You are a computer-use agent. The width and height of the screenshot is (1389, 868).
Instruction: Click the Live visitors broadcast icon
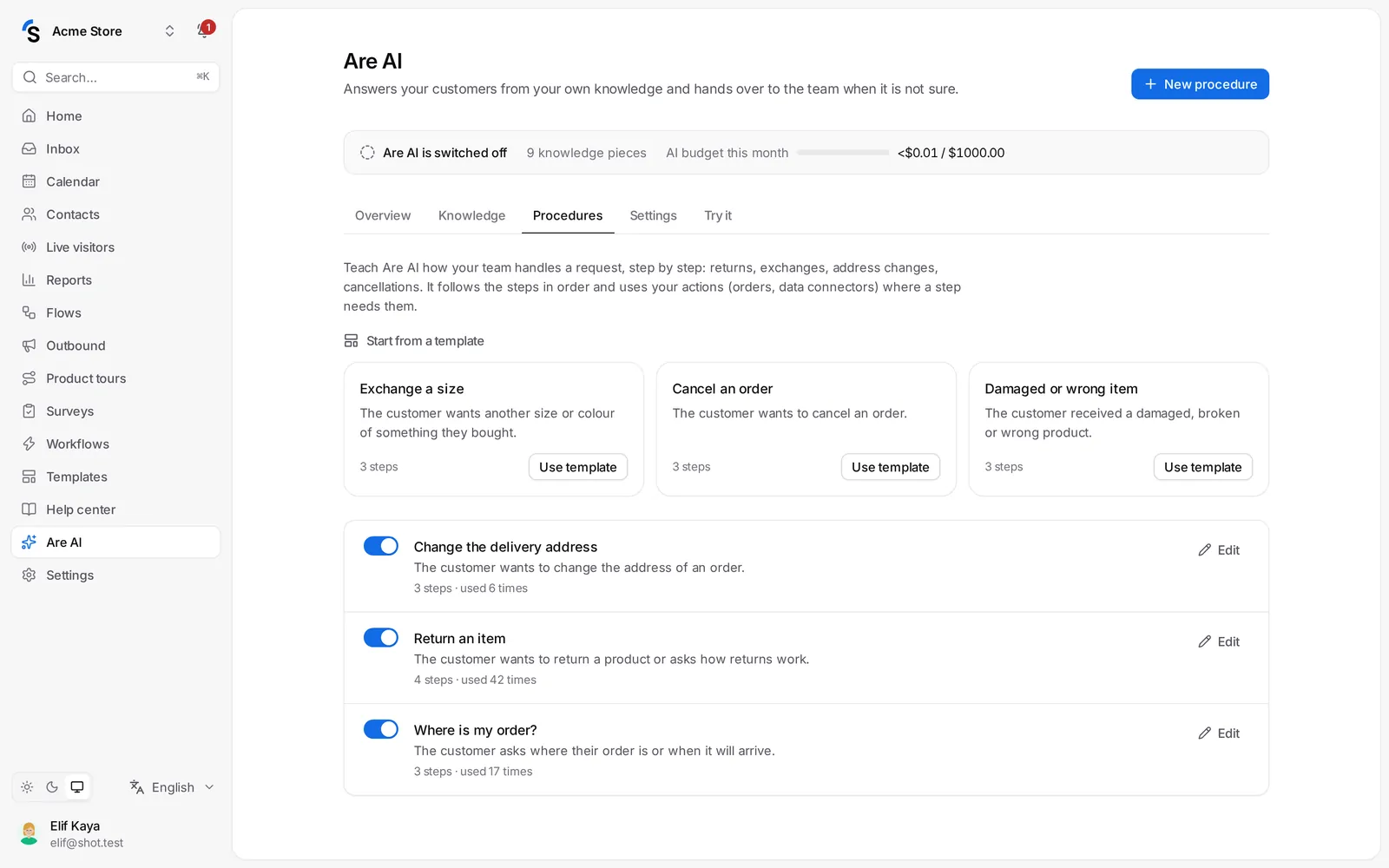[29, 247]
